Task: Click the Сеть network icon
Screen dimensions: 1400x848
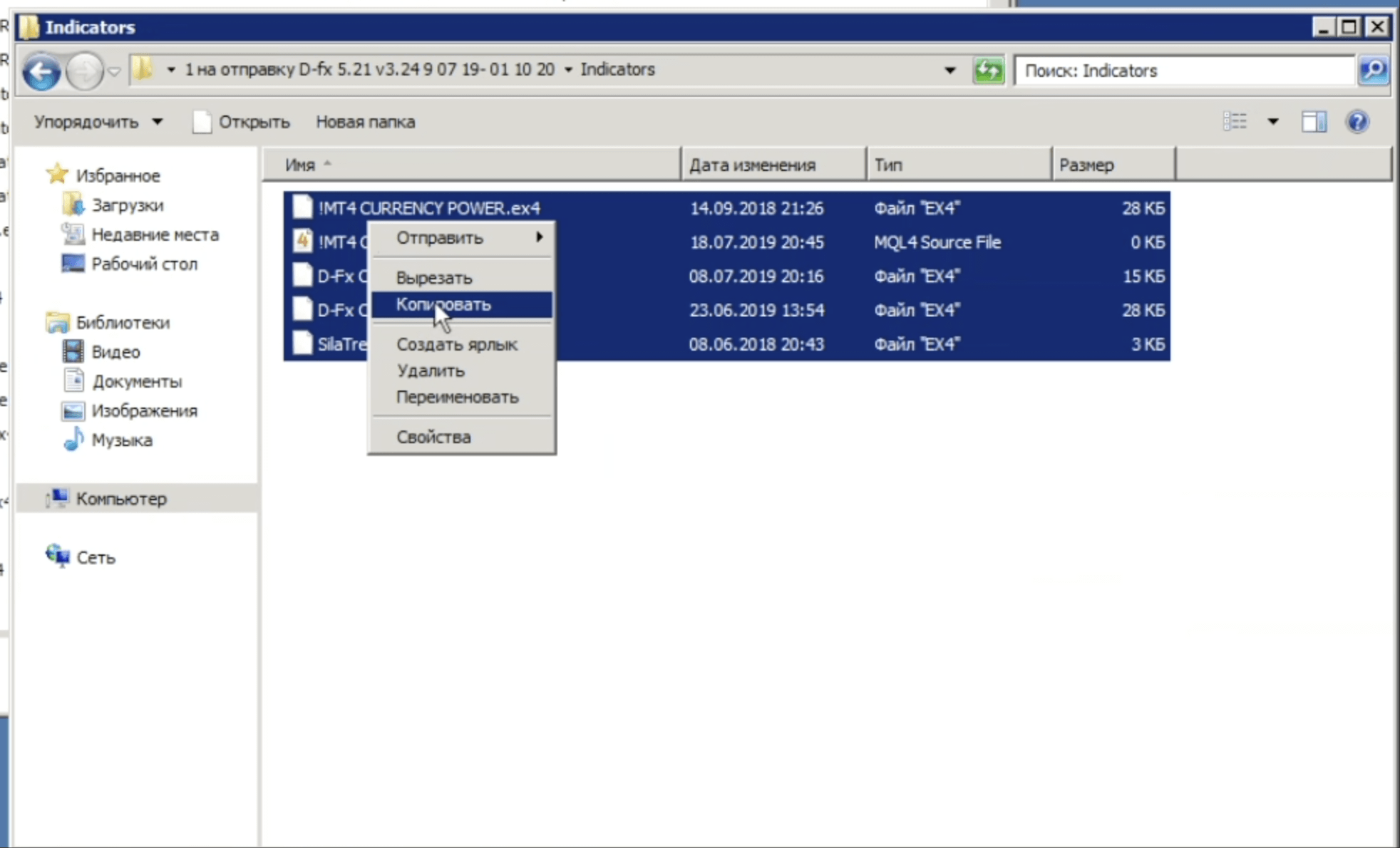Action: 58,556
